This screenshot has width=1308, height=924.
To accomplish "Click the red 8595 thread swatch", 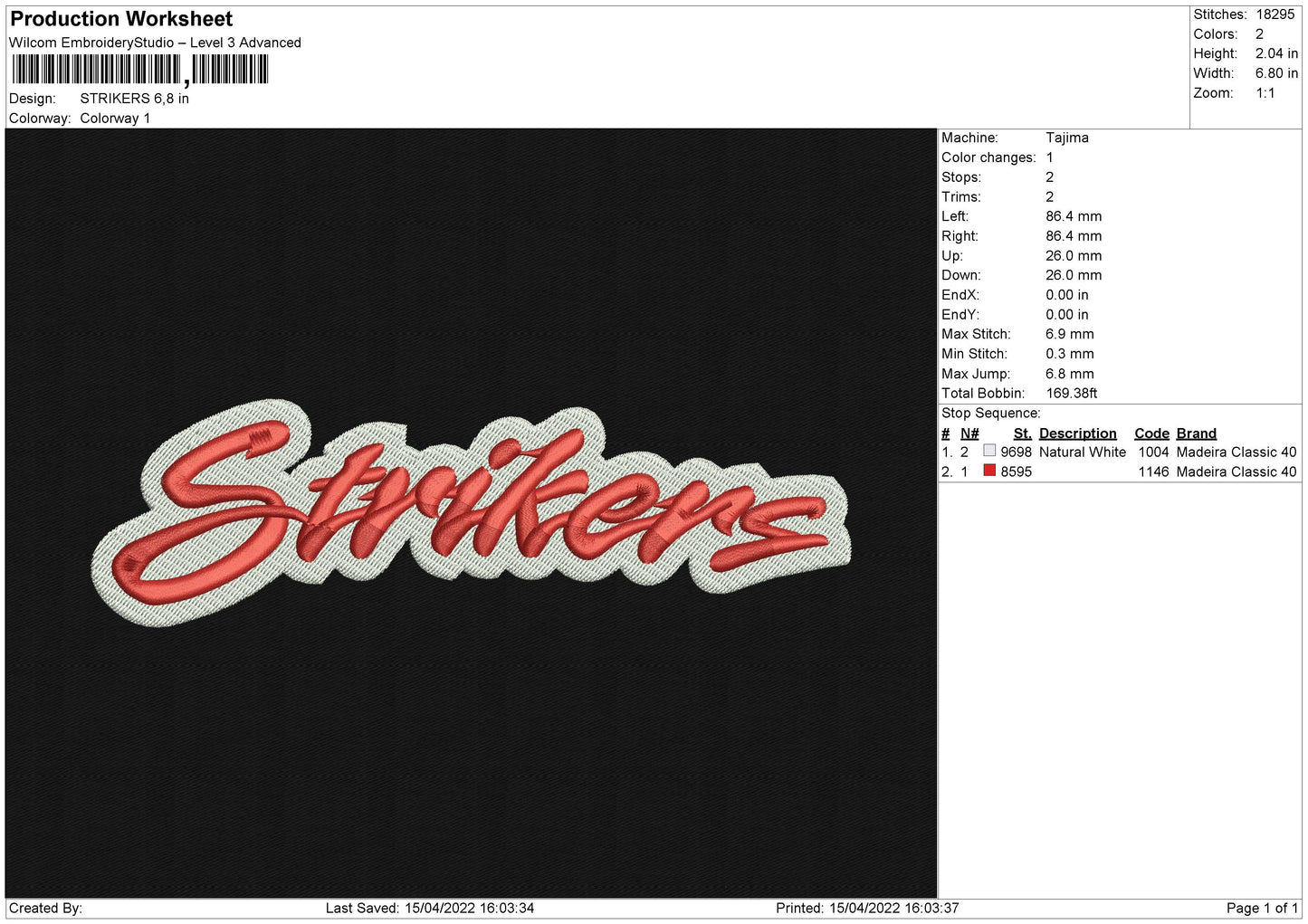I will 989,471.
